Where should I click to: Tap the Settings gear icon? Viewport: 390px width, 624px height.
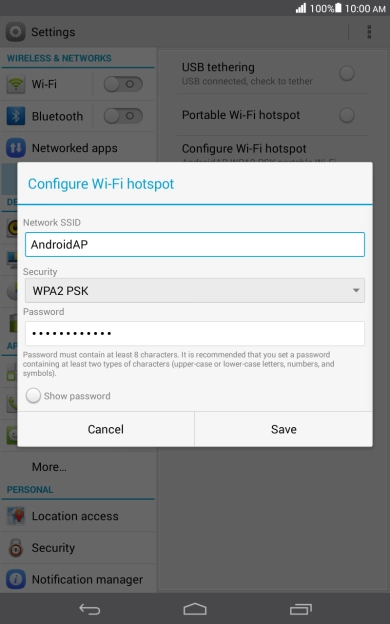coord(16,32)
